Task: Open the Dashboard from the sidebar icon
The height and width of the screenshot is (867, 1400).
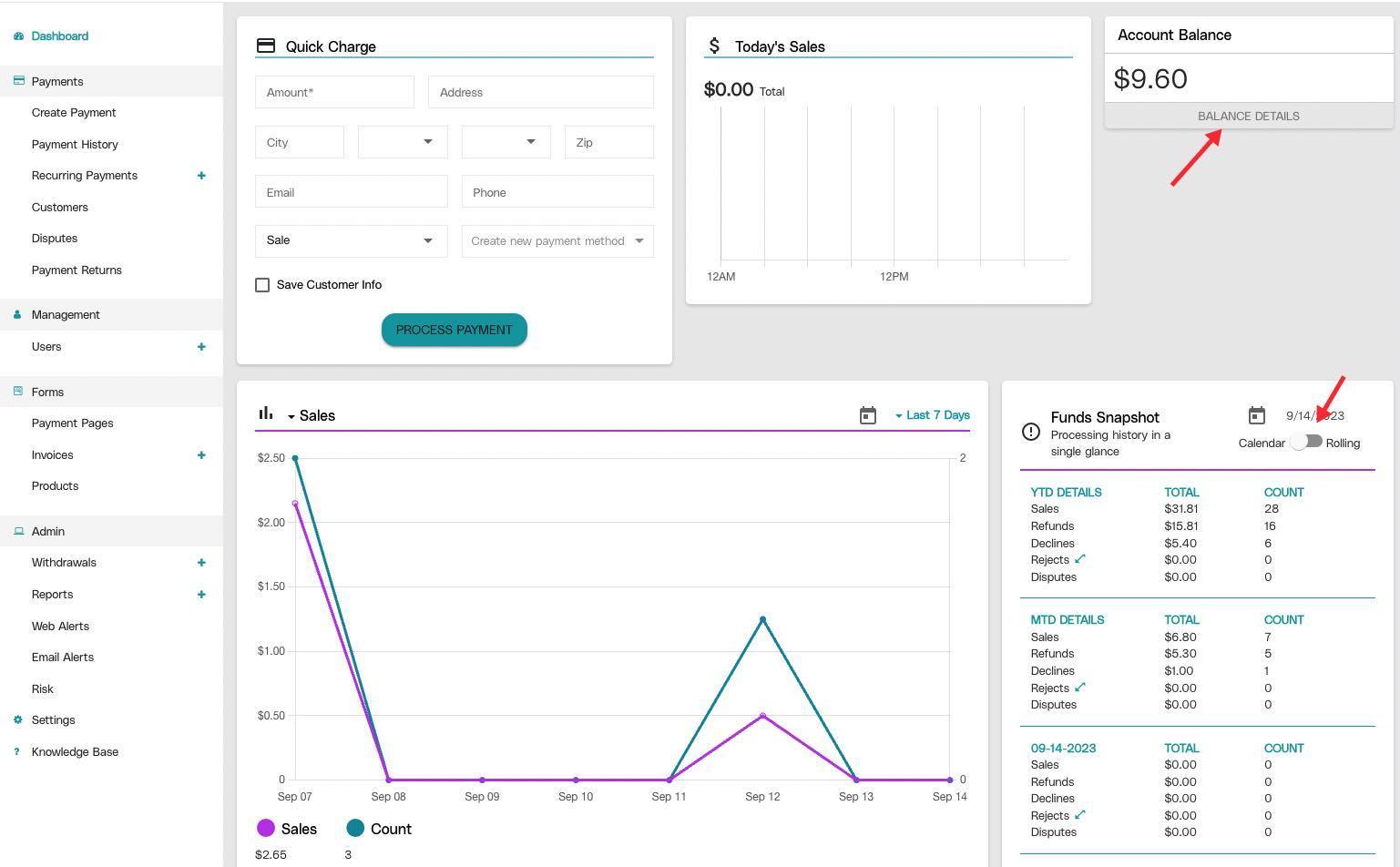Action: point(17,36)
